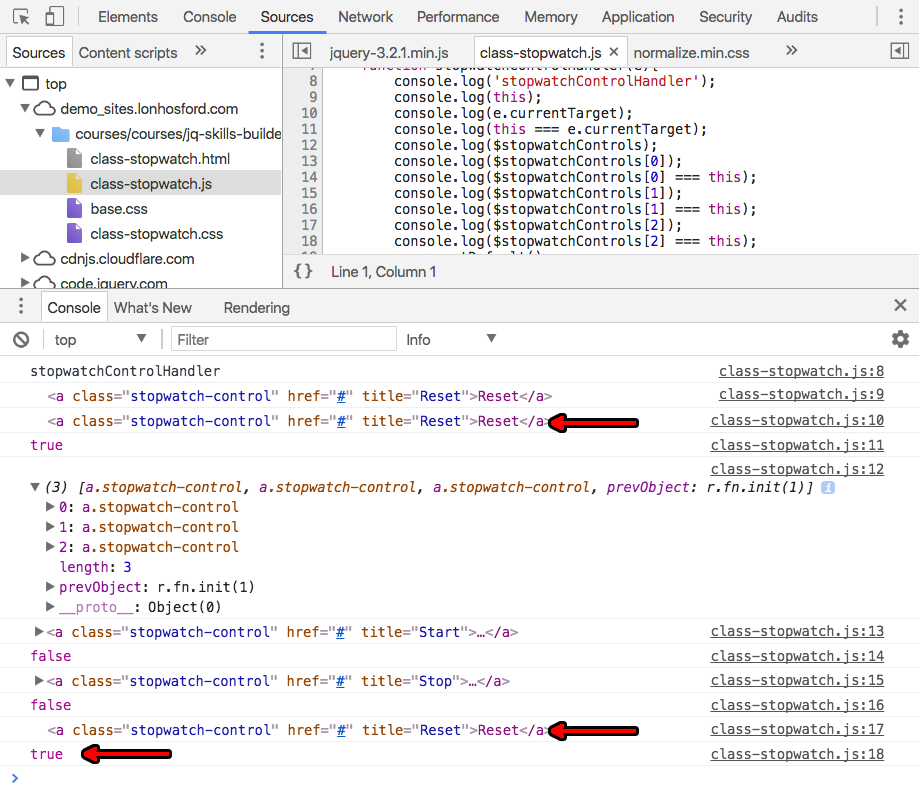Screen dimensions: 919x786
Task: Expand the cdnjs.cloudflare.com node
Action: 25,258
